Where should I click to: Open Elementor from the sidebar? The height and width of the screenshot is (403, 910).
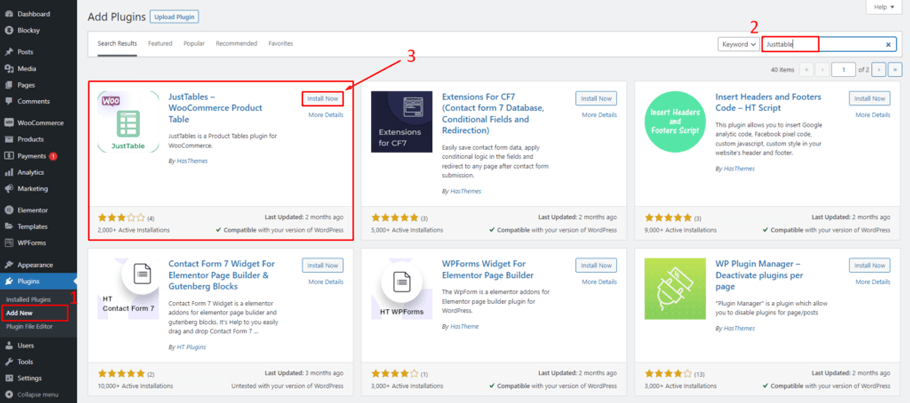34,210
